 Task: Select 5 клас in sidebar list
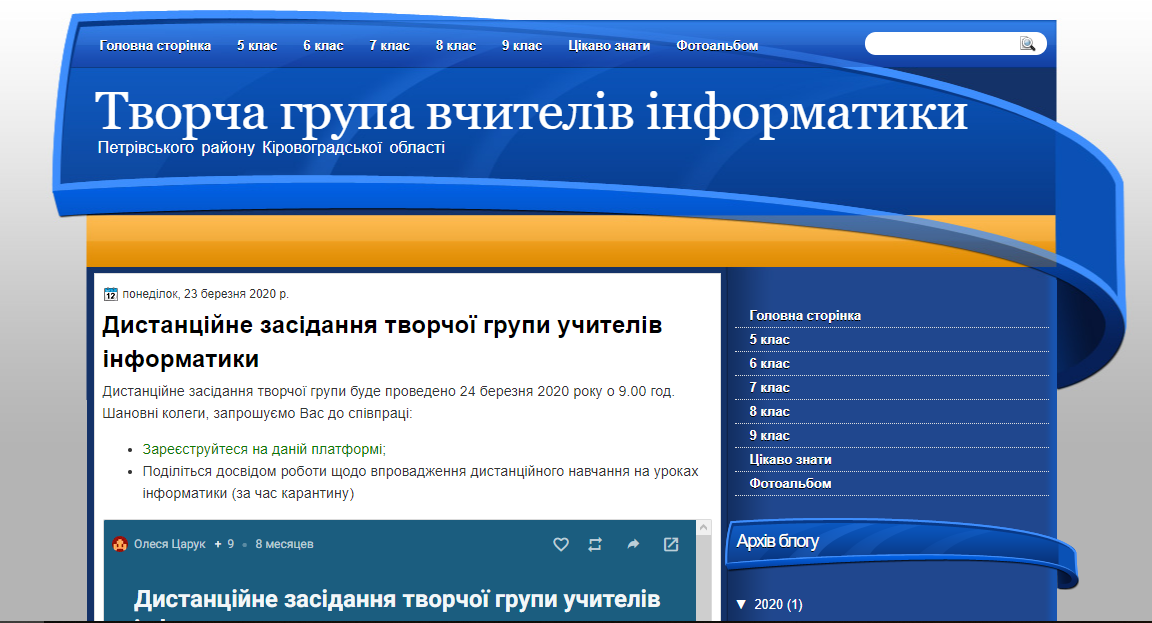click(x=769, y=339)
